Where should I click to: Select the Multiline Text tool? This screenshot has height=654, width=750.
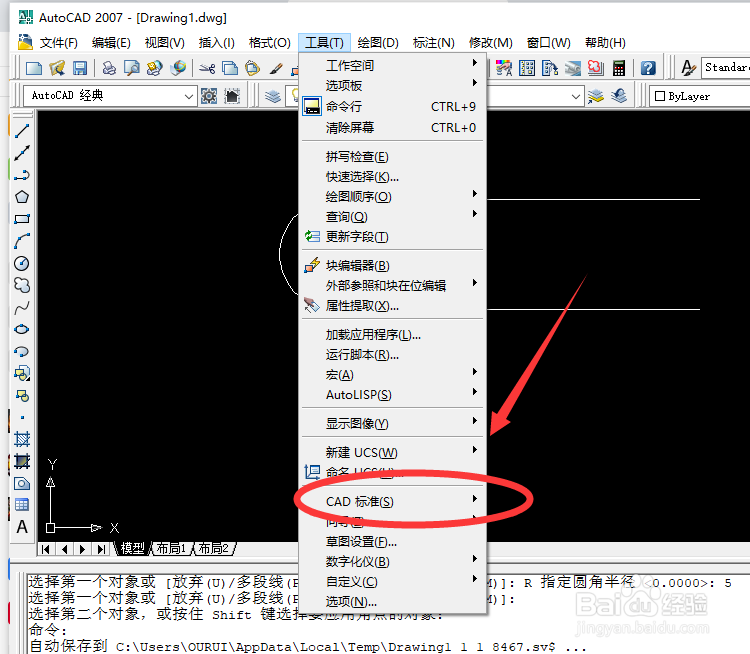[22, 527]
